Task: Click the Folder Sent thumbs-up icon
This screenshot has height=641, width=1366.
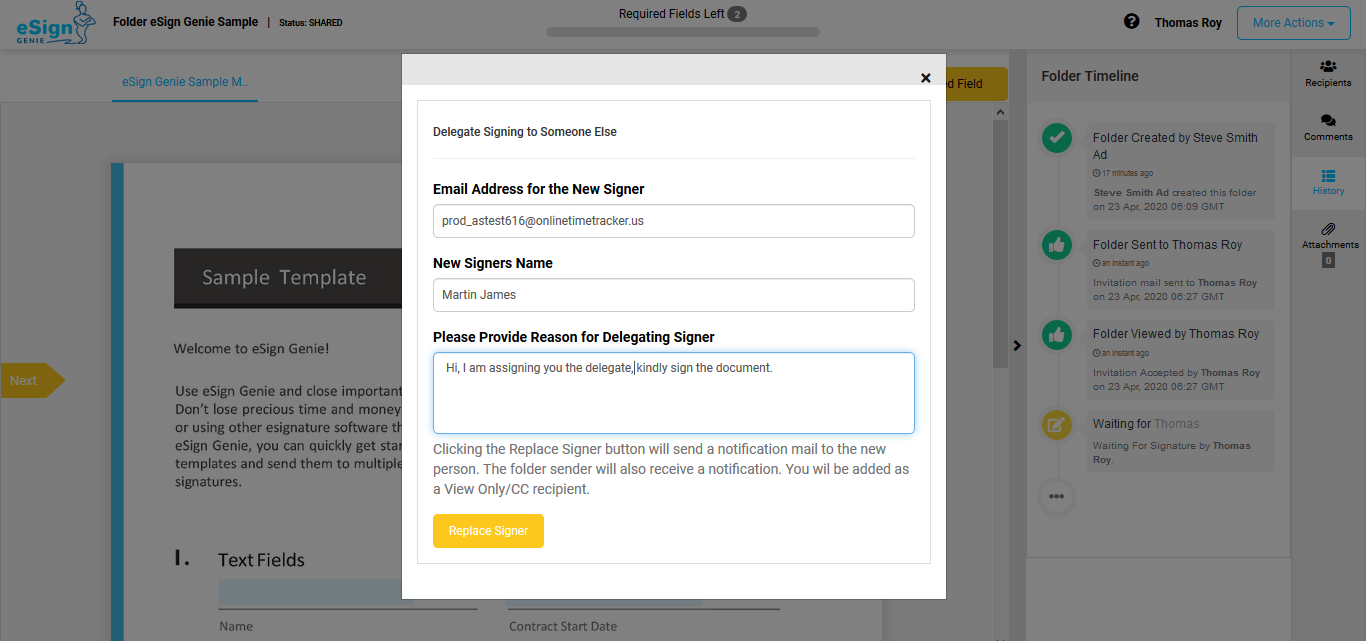Action: tap(1057, 245)
